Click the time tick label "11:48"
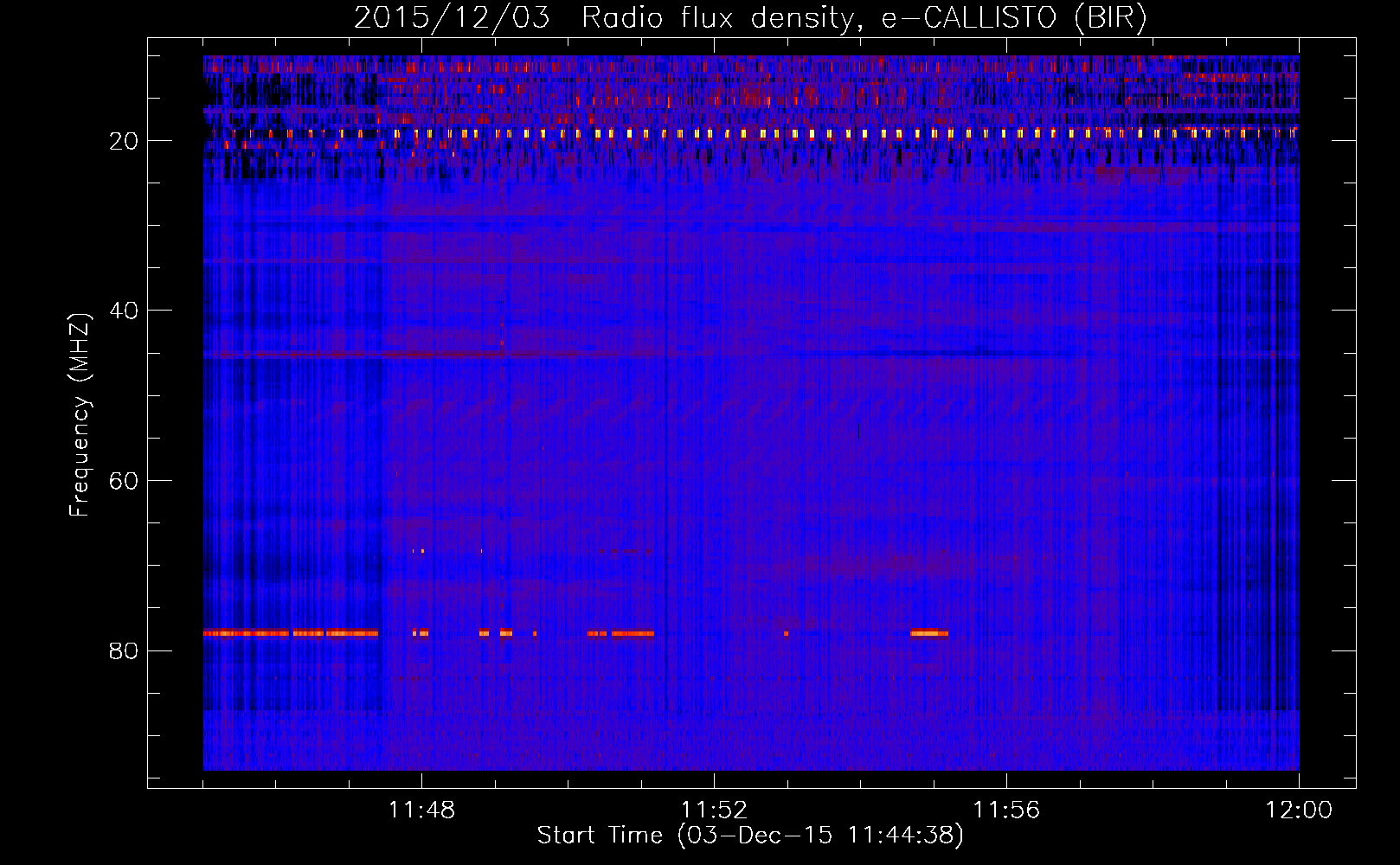The image size is (1400, 865). 421,811
